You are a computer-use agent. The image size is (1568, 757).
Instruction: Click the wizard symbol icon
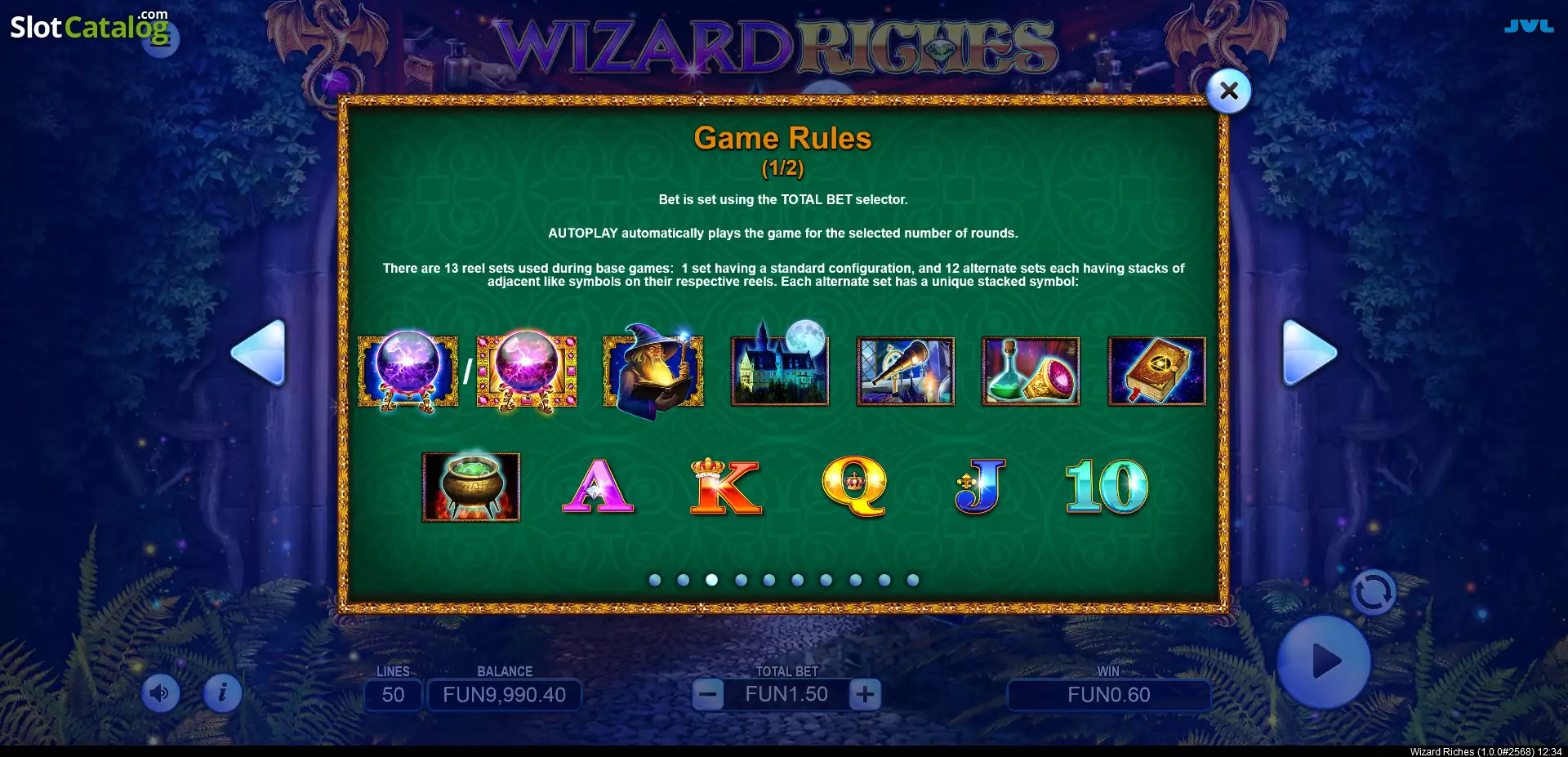653,371
